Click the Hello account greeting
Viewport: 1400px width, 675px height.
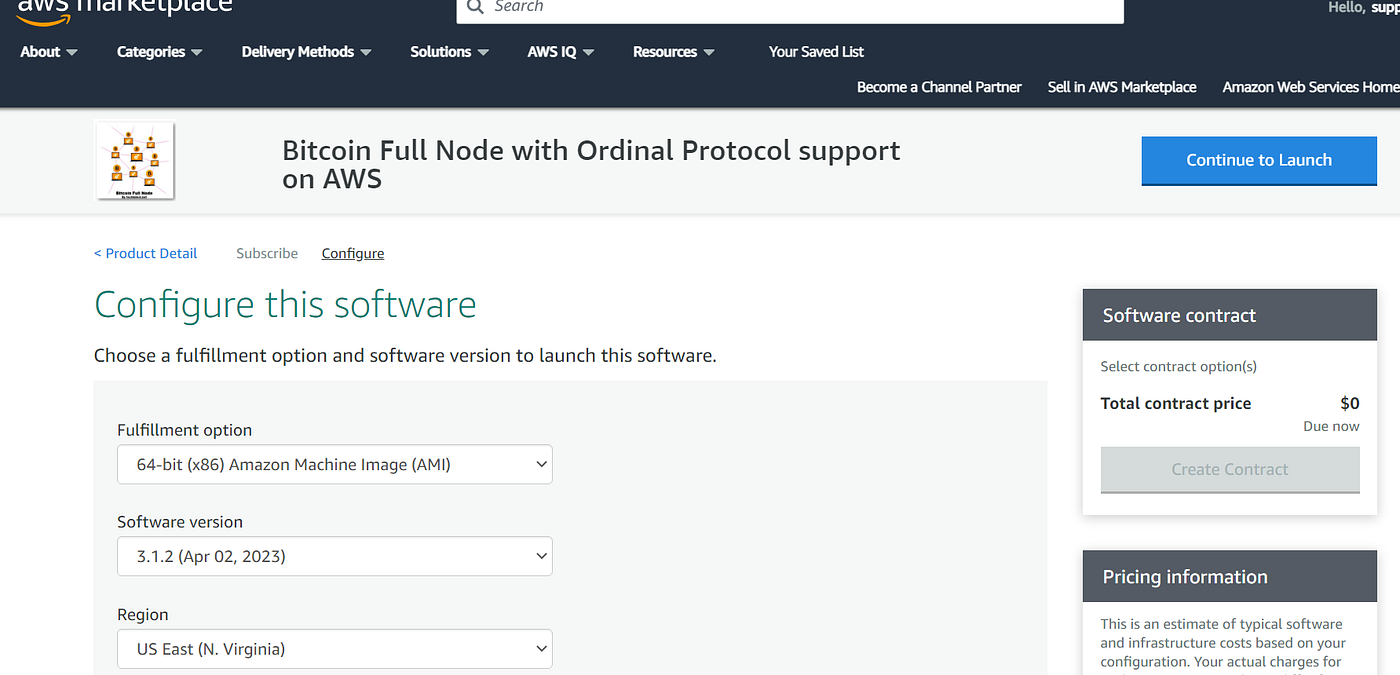pyautogui.click(x=1363, y=8)
